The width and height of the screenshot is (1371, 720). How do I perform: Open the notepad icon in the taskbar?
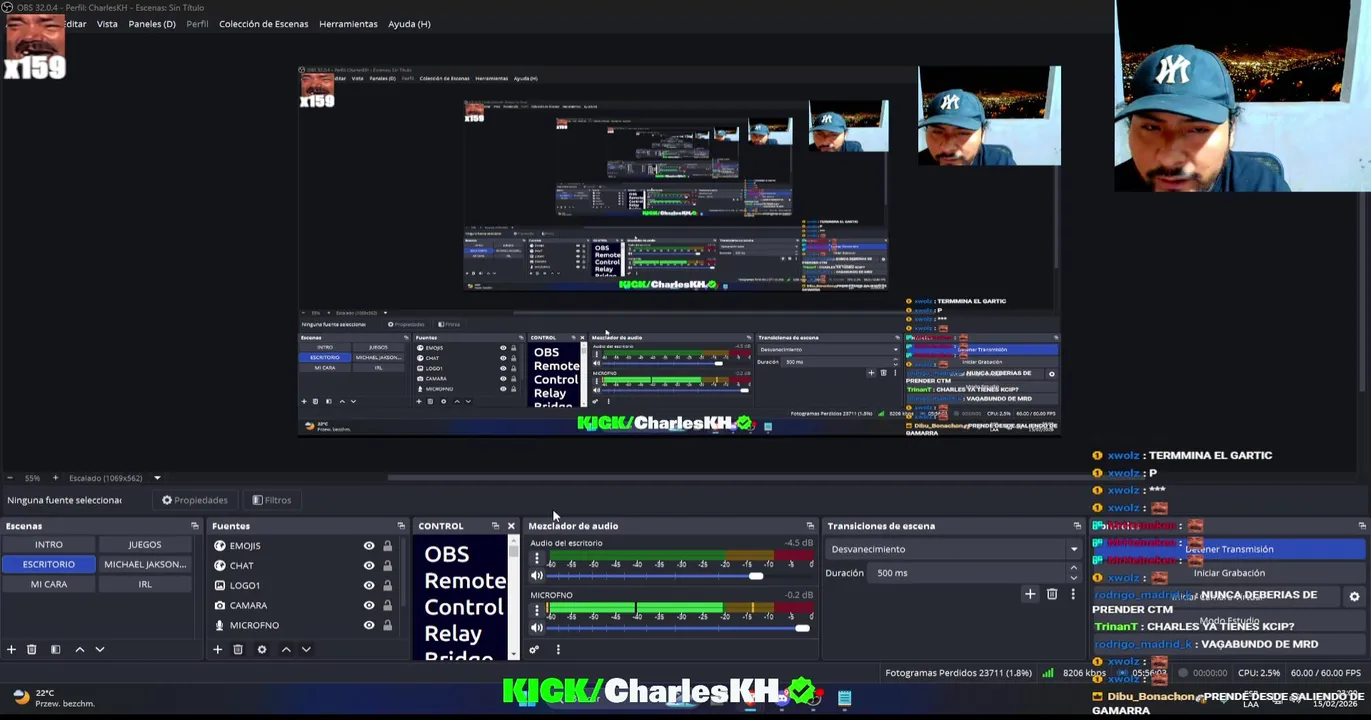coord(844,698)
